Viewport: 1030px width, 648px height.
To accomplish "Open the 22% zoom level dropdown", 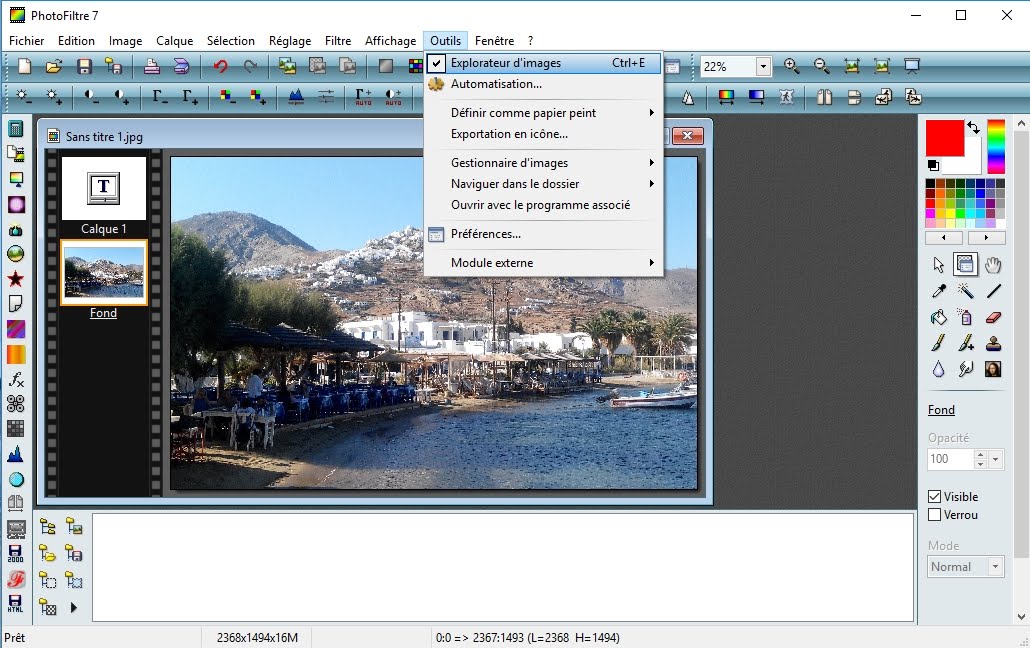I will (764, 67).
